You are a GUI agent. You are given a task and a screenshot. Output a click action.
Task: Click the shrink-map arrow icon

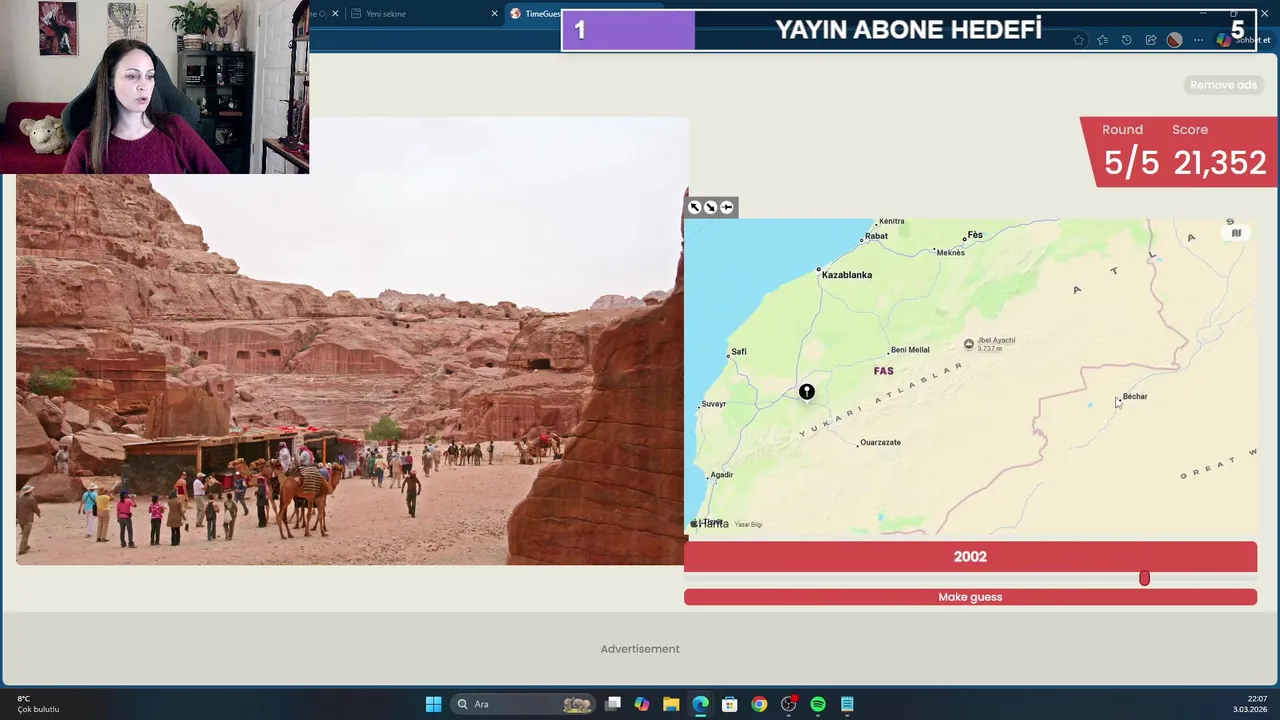[x=711, y=207]
